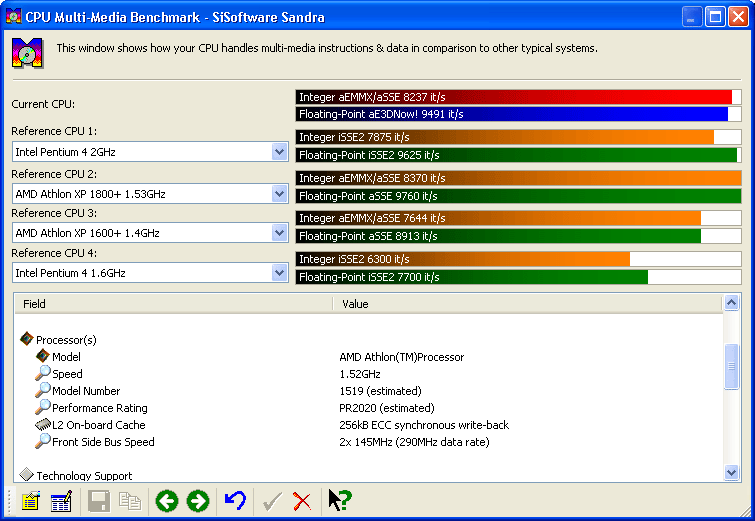755x521 pixels.
Task: Click the Integer aEMMX/aSSE 7644 it/s bar
Action: pyautogui.click(x=518, y=218)
